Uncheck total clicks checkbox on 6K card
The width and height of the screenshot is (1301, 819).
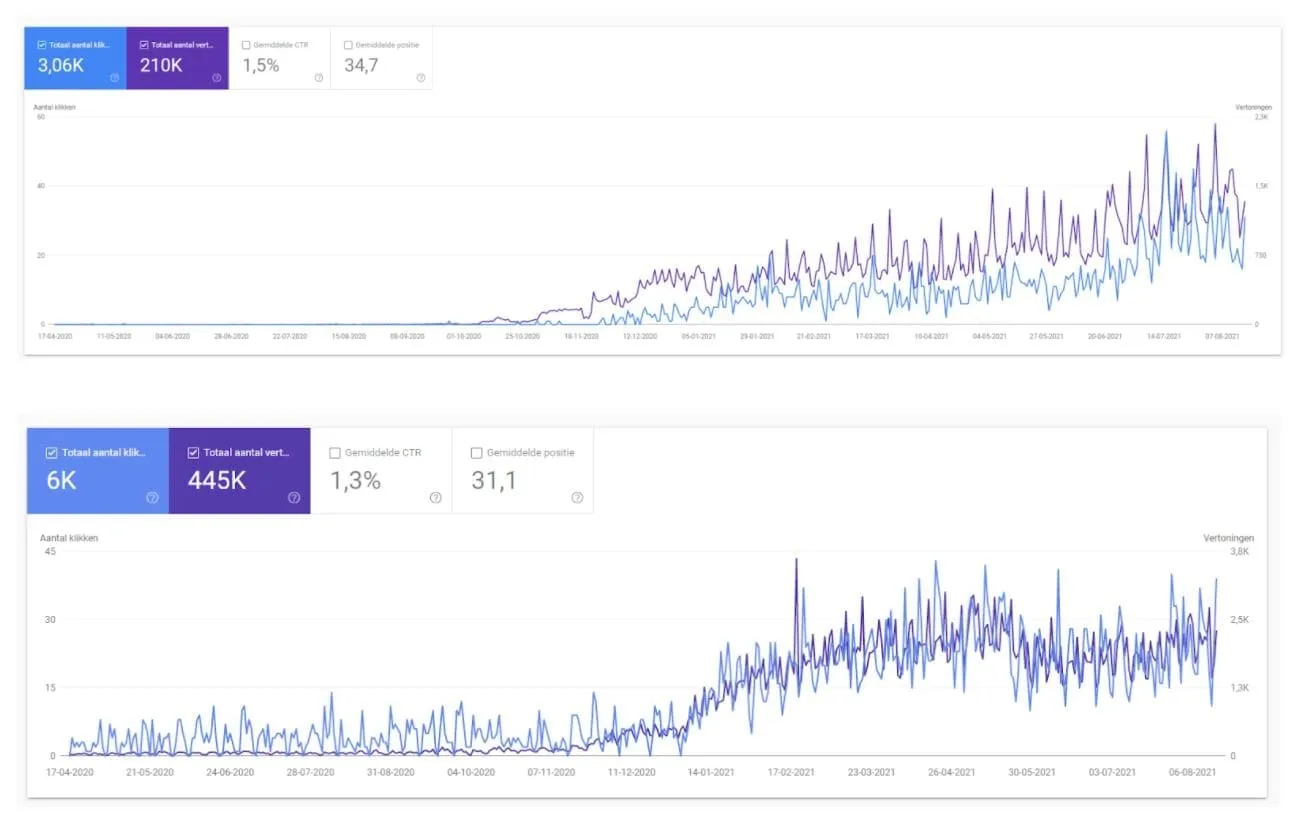(52, 453)
